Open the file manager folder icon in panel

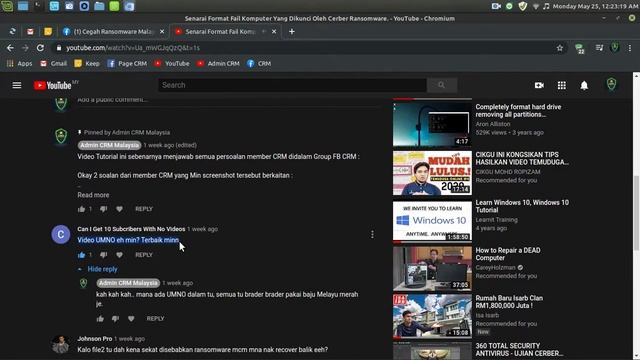(99, 6)
